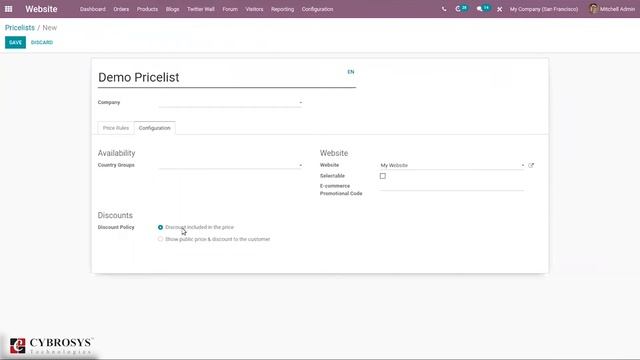The width and height of the screenshot is (640, 360).
Task: Open the Dashboard menu
Action: [93, 9]
